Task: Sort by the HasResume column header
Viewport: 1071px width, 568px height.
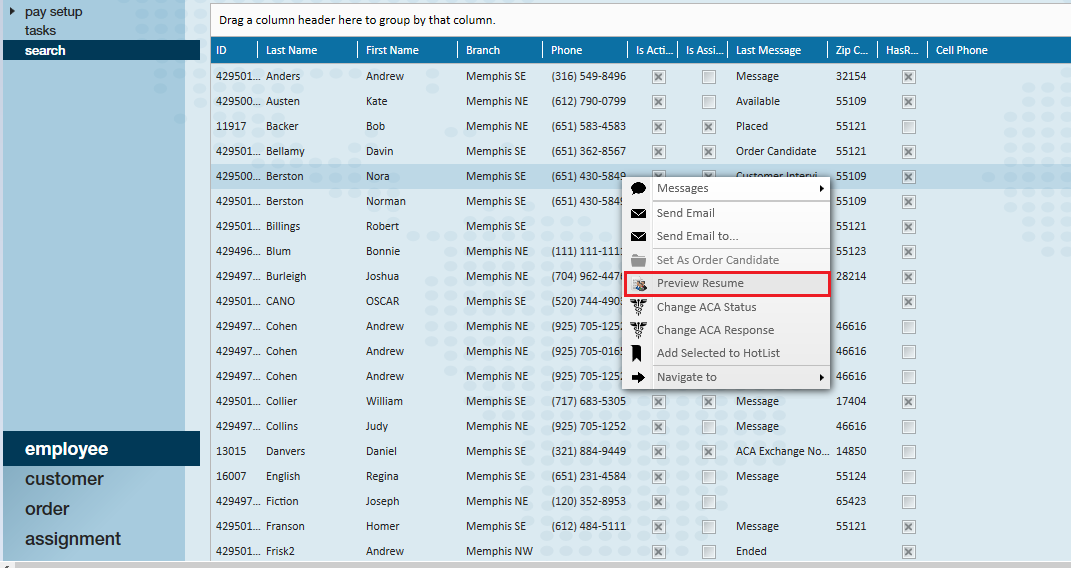Action: pyautogui.click(x=902, y=50)
